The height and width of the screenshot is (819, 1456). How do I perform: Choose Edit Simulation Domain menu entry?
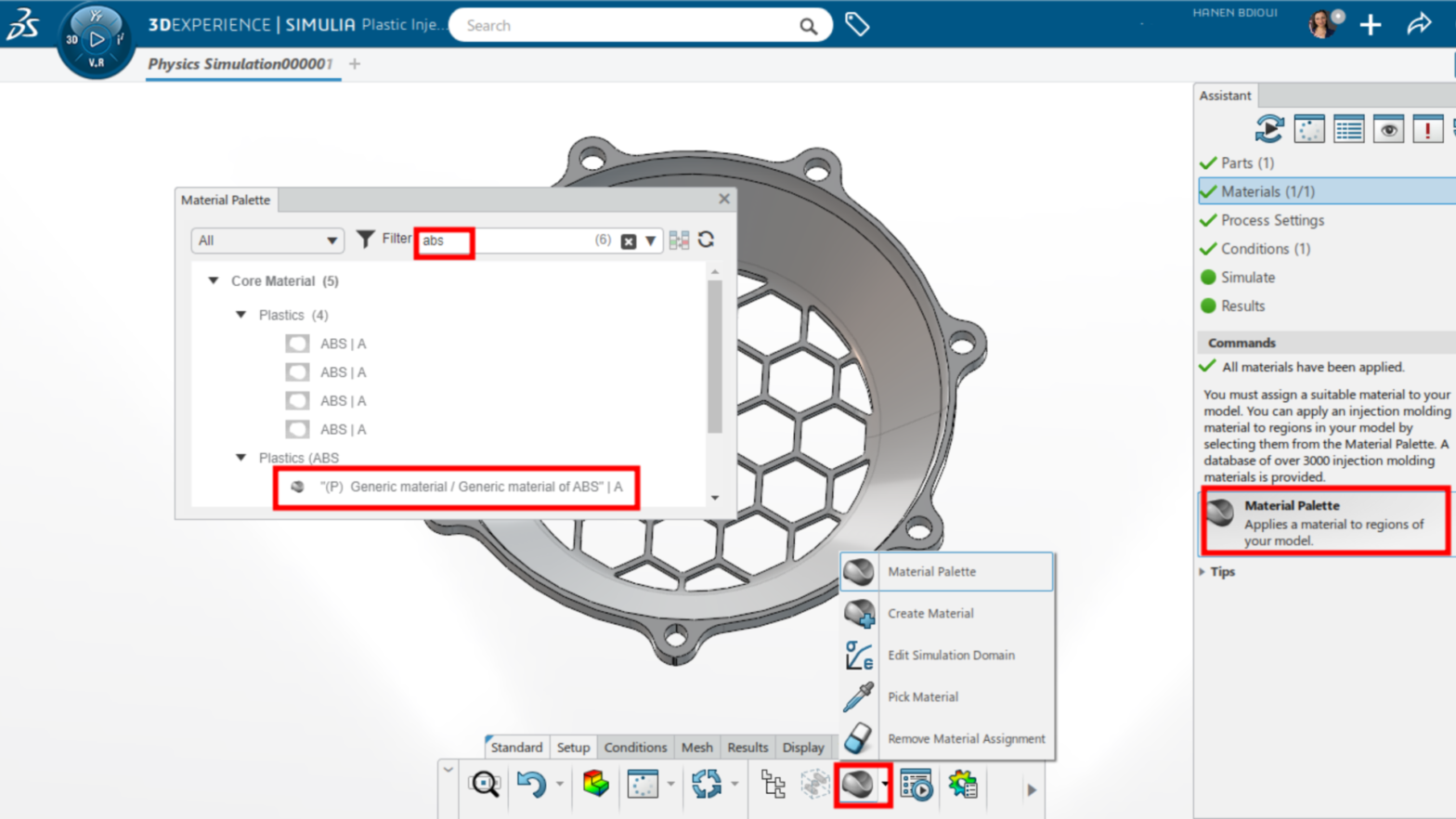pos(947,656)
